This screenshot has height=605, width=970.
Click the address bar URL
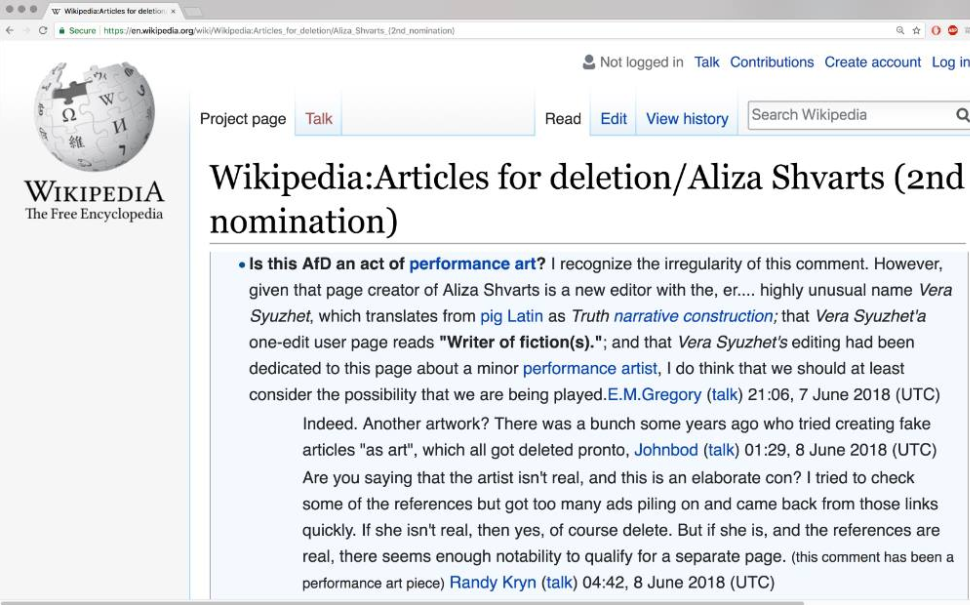coord(279,30)
